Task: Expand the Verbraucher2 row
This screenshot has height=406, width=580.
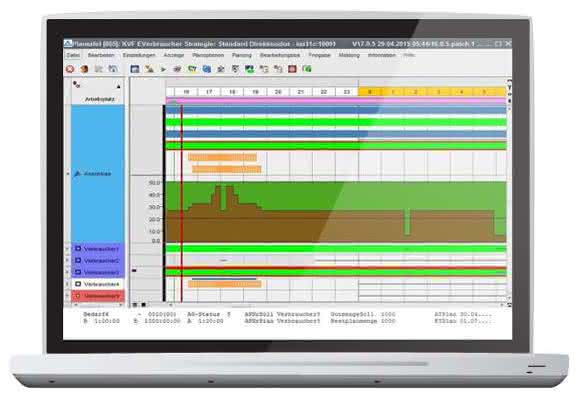Action: pos(67,261)
